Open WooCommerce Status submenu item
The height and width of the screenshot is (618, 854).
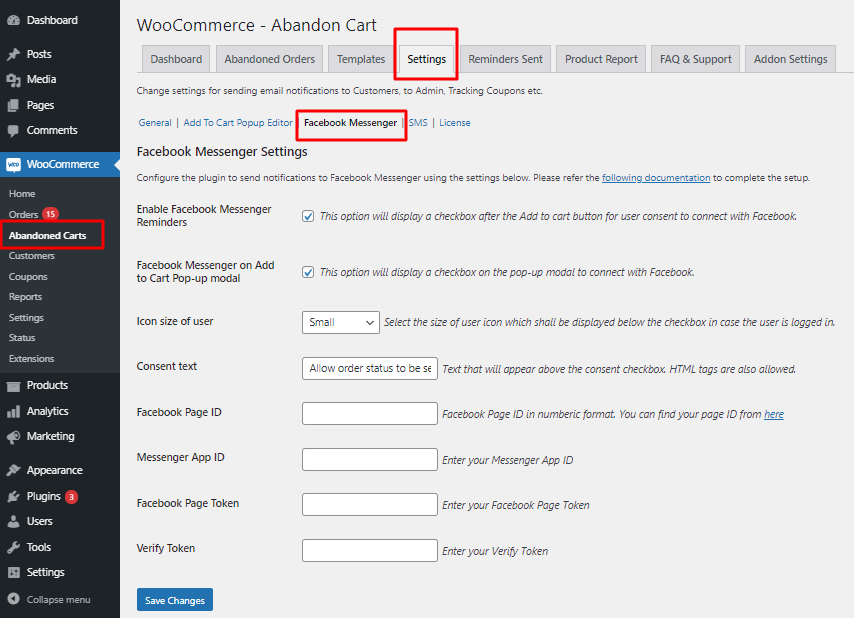click(22, 338)
